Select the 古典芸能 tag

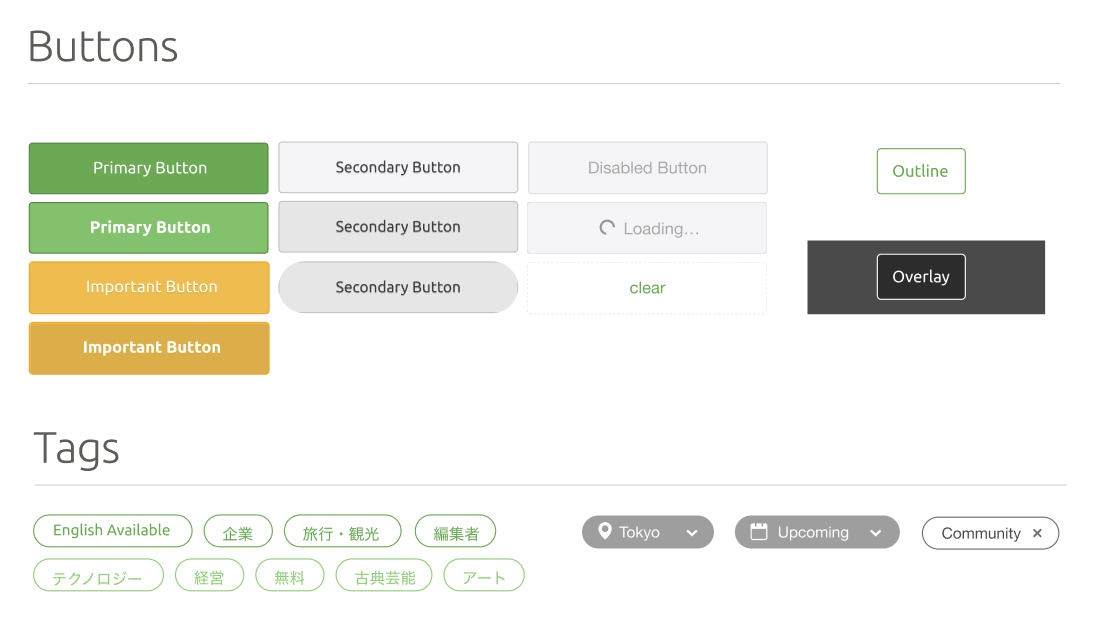tap(384, 575)
